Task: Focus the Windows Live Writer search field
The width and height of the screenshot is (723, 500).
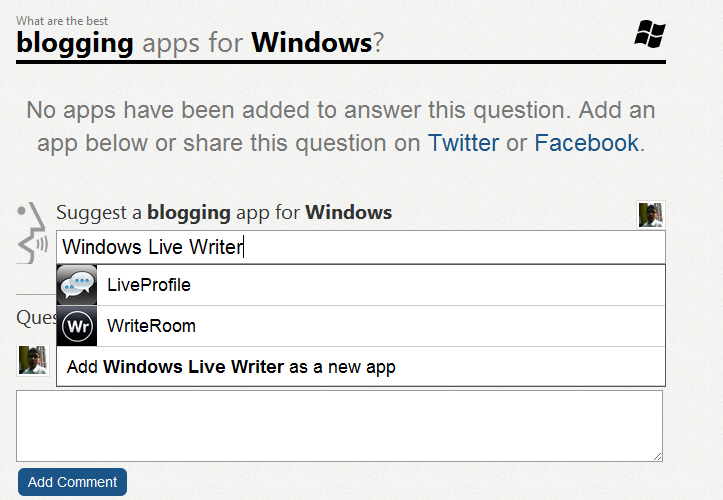Action: (x=361, y=247)
